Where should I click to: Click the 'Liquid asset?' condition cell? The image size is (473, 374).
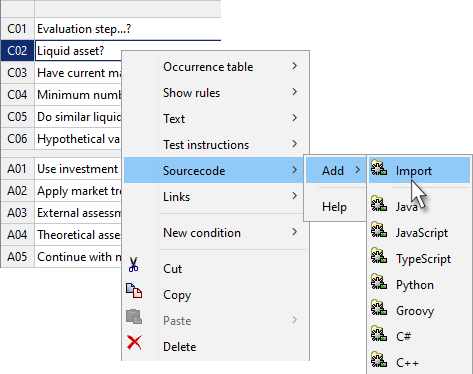(x=78, y=51)
